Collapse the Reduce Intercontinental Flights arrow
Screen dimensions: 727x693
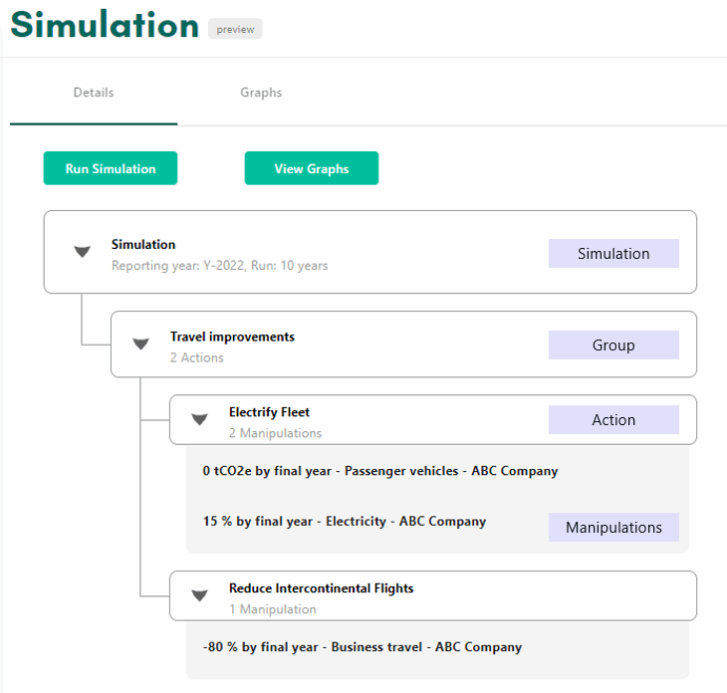click(199, 595)
